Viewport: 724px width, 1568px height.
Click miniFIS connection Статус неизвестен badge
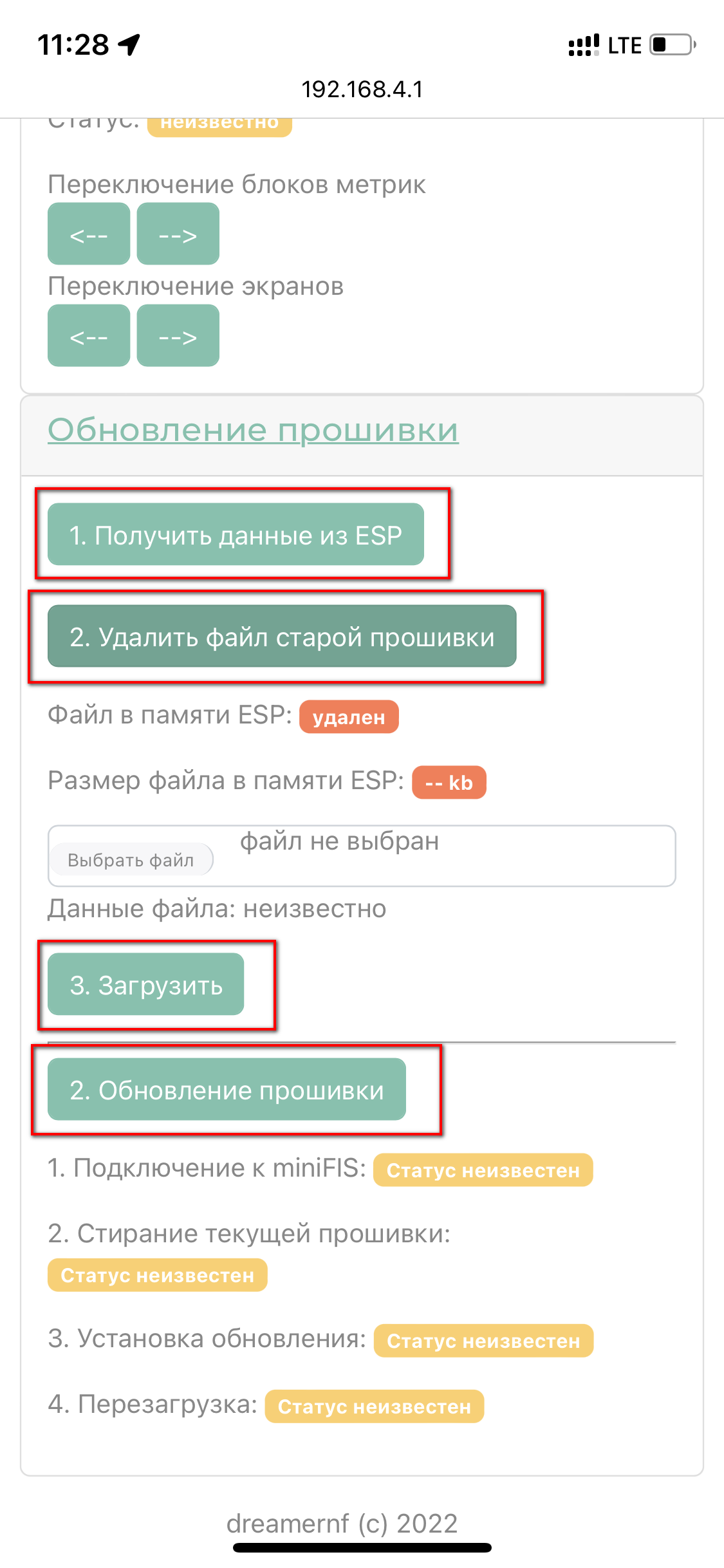(483, 1170)
